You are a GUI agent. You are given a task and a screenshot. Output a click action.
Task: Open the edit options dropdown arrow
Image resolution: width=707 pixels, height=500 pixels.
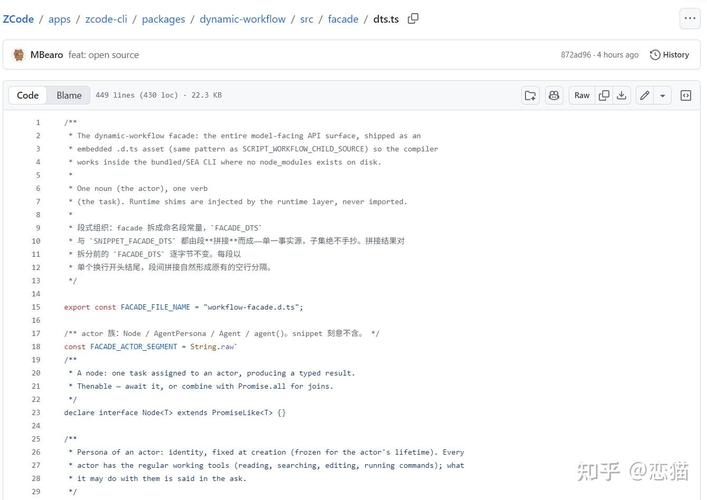point(662,95)
